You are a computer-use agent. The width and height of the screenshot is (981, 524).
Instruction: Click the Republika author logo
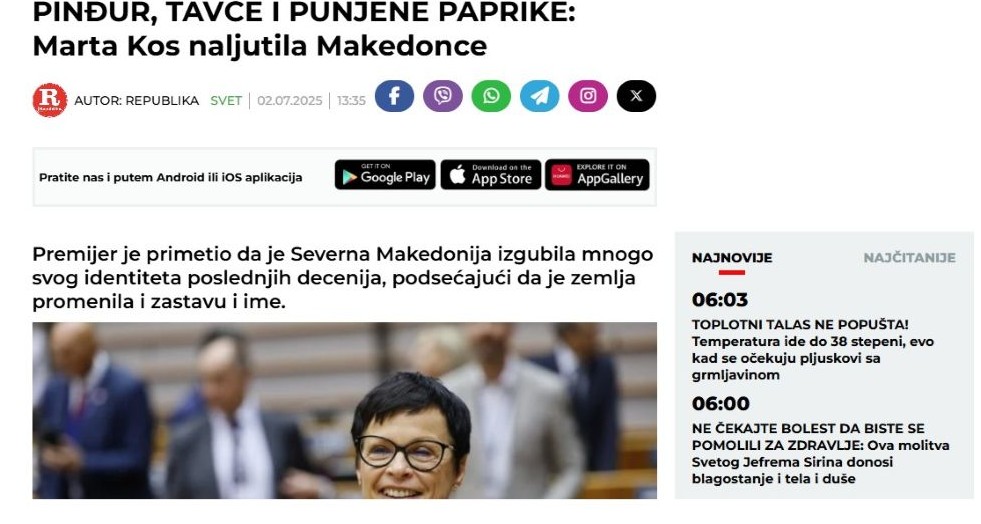(50, 100)
